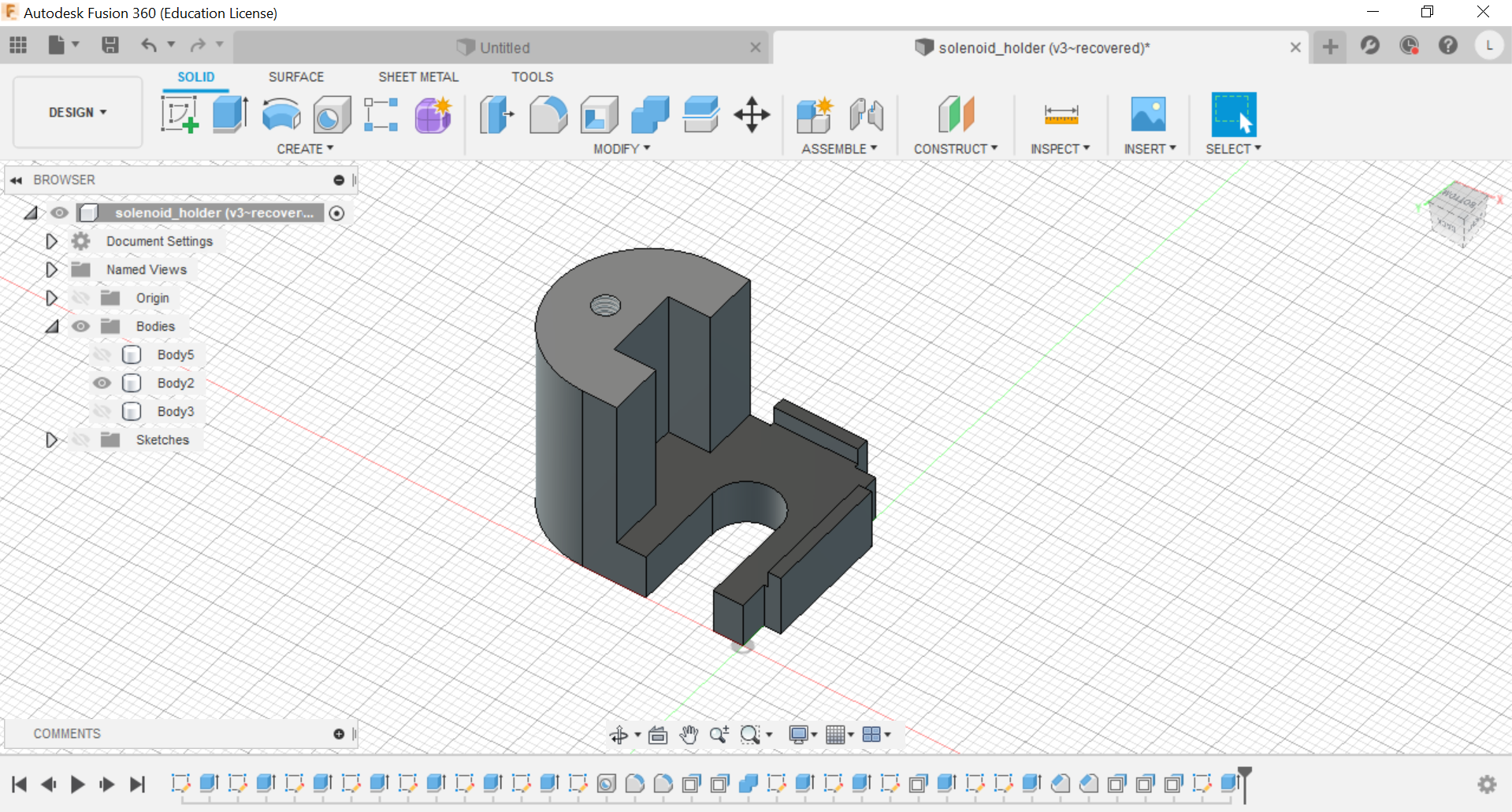This screenshot has width=1512, height=812.
Task: Open the DESIGN workspace switcher
Action: point(76,112)
